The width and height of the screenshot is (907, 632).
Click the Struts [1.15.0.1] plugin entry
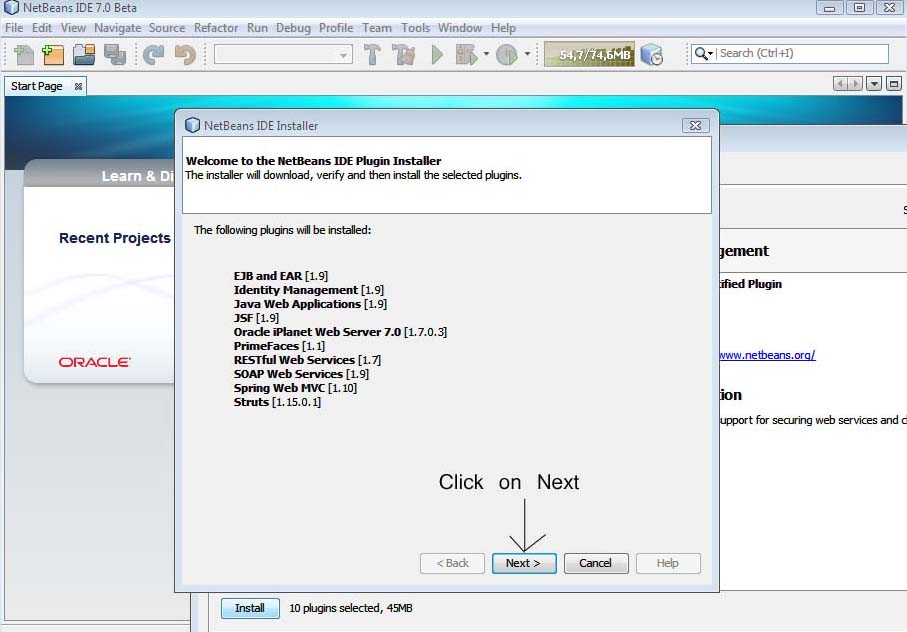[x=277, y=402]
